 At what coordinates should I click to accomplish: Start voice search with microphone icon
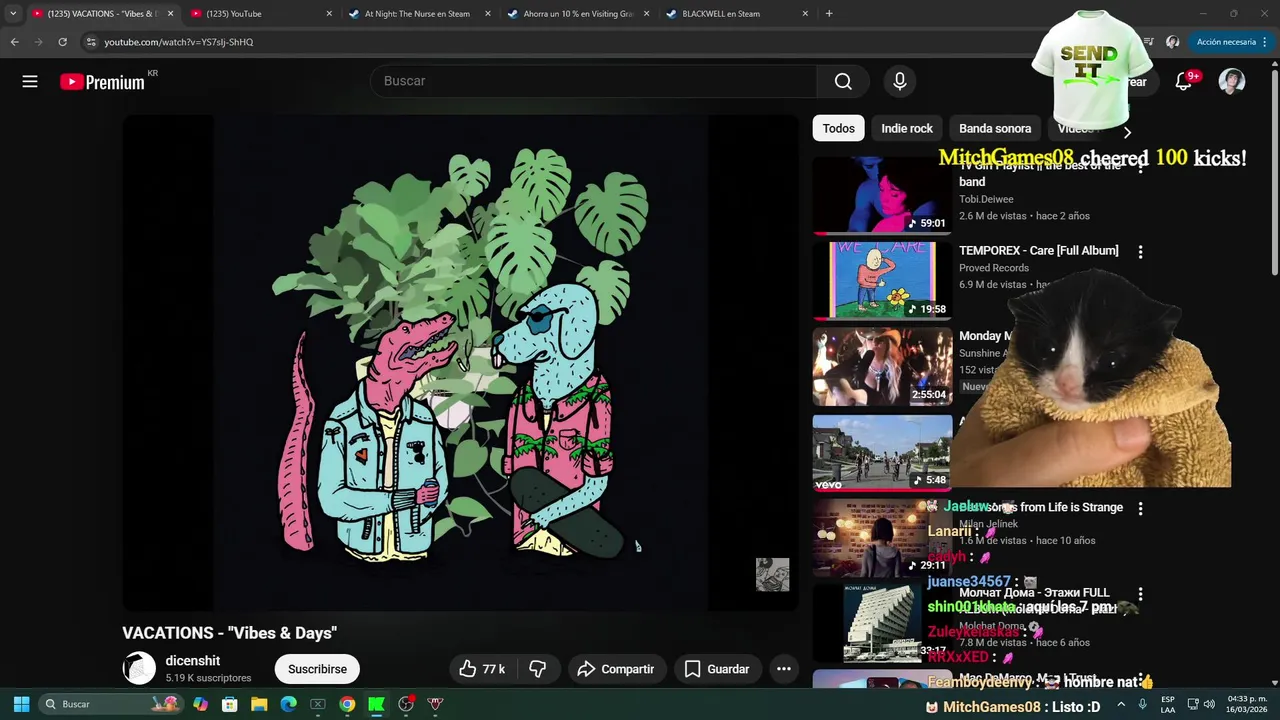(900, 81)
